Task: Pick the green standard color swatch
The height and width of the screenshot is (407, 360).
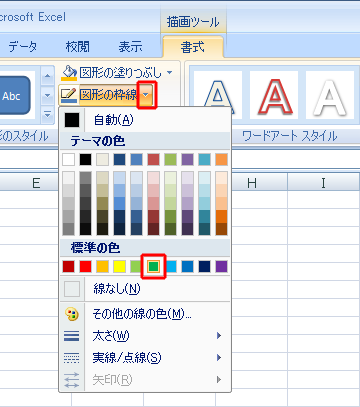Action: click(x=153, y=267)
